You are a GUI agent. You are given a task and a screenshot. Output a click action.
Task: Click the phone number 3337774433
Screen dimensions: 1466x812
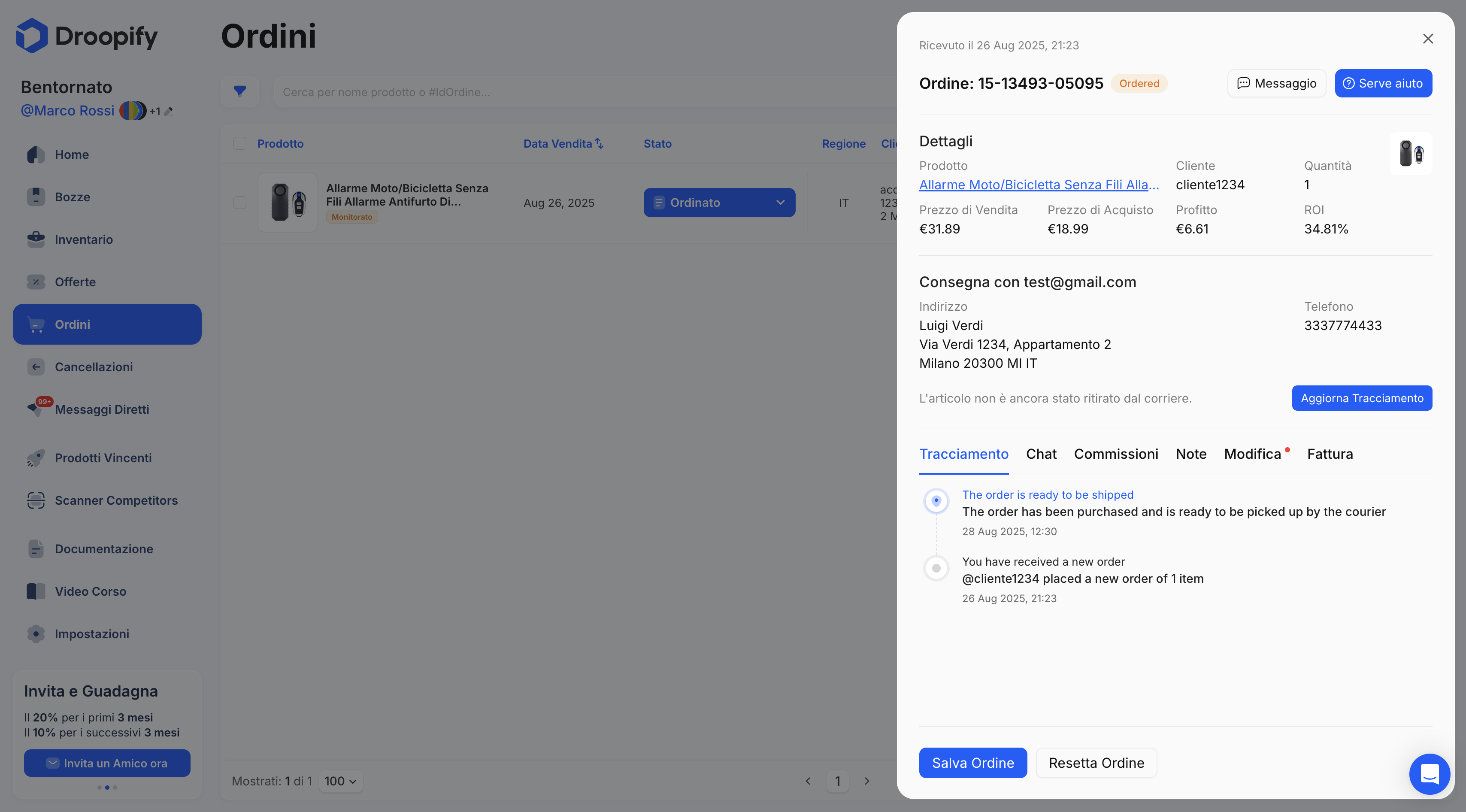pos(1342,325)
